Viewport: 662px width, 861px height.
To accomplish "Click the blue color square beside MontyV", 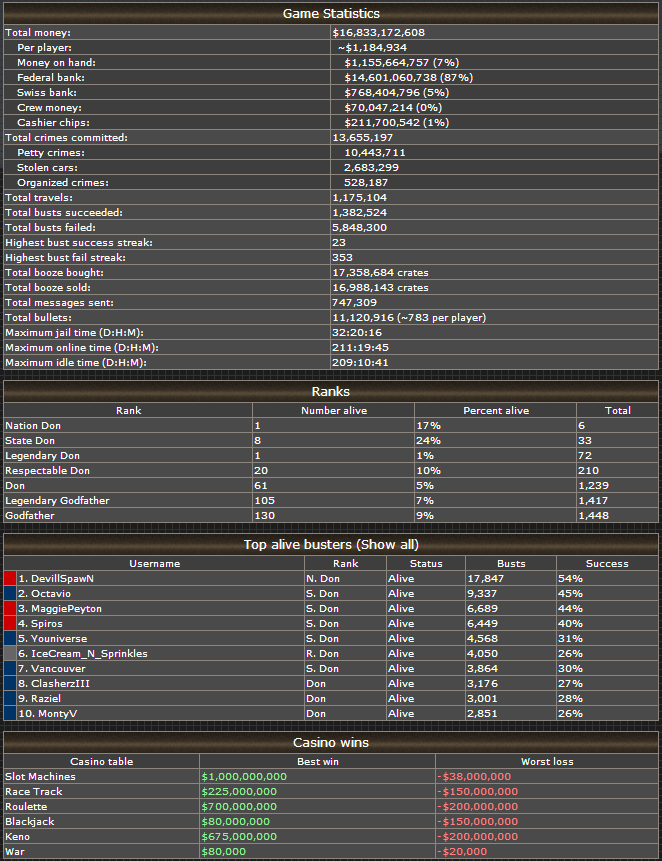I will click(x=10, y=713).
